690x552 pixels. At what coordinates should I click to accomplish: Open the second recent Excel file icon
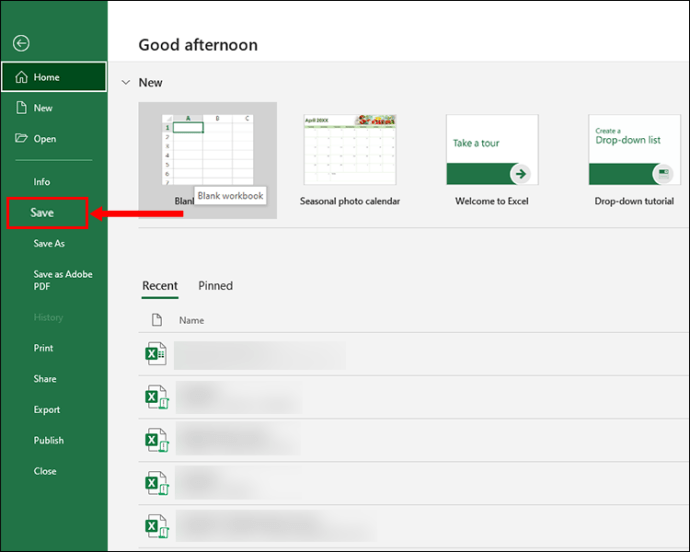point(157,397)
